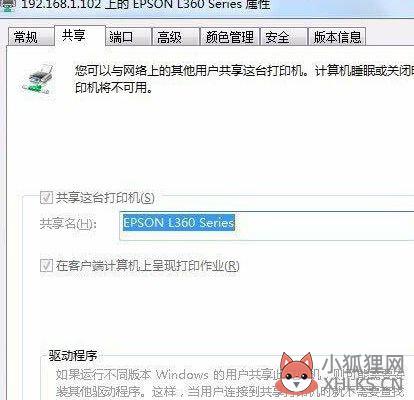Click the share name field containing EPSON L360 Series
414x400 pixels.
click(x=266, y=225)
